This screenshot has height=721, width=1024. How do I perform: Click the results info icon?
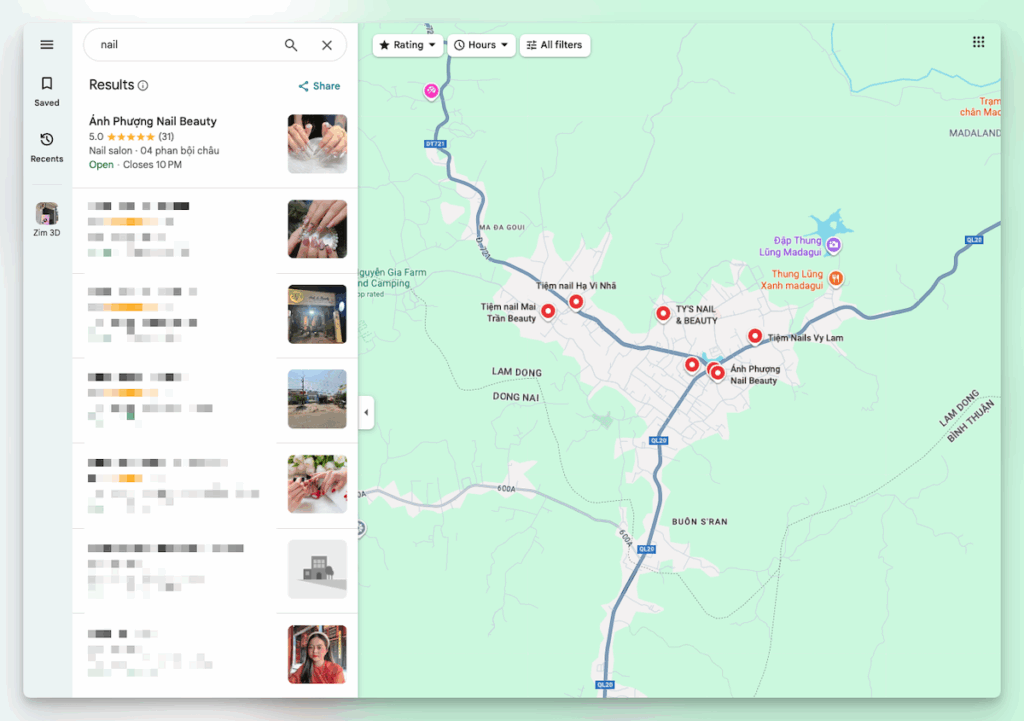(x=143, y=86)
